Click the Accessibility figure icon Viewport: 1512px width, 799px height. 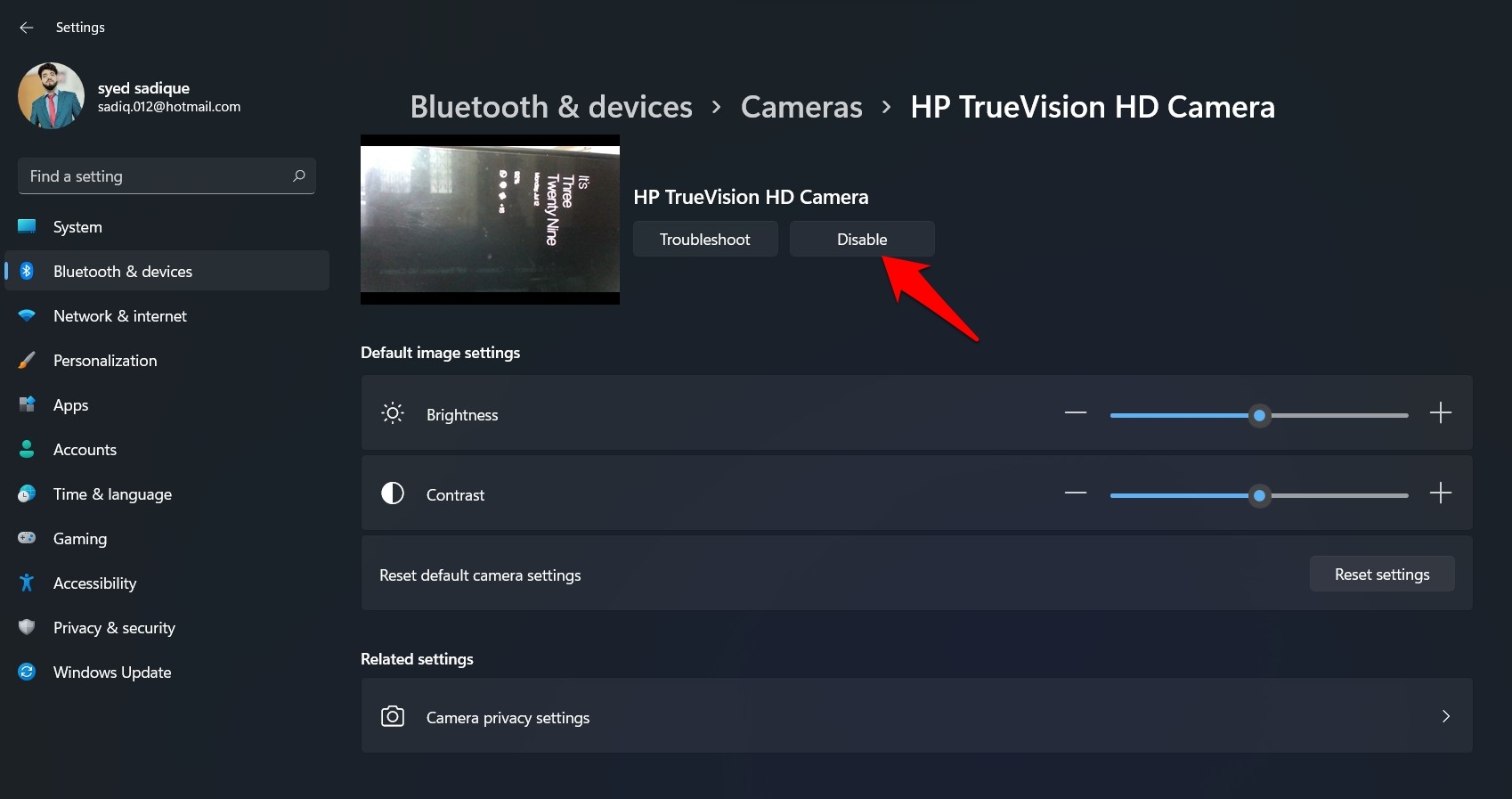[x=27, y=583]
